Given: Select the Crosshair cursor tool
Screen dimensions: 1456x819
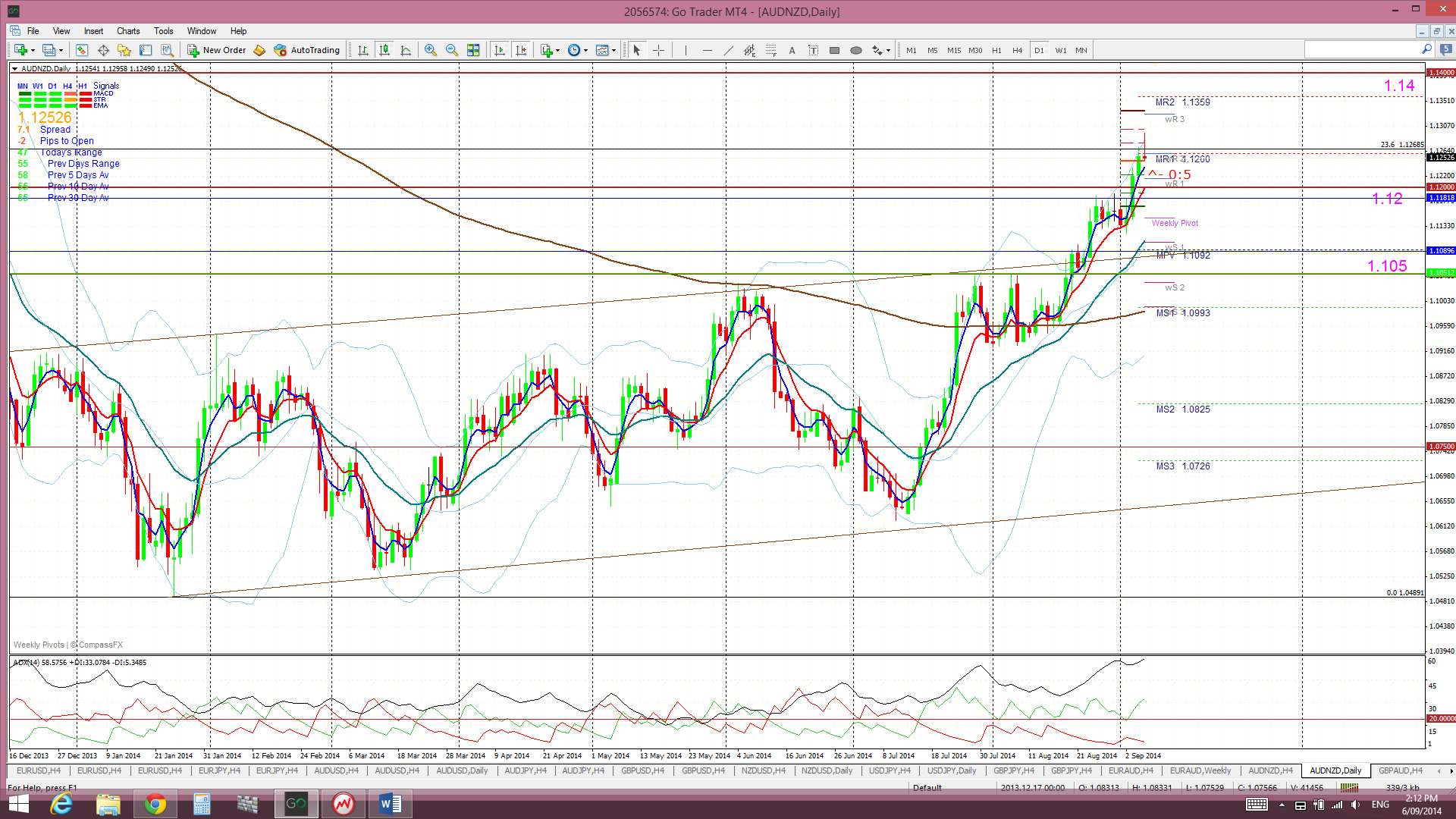Looking at the screenshot, I should coord(658,50).
